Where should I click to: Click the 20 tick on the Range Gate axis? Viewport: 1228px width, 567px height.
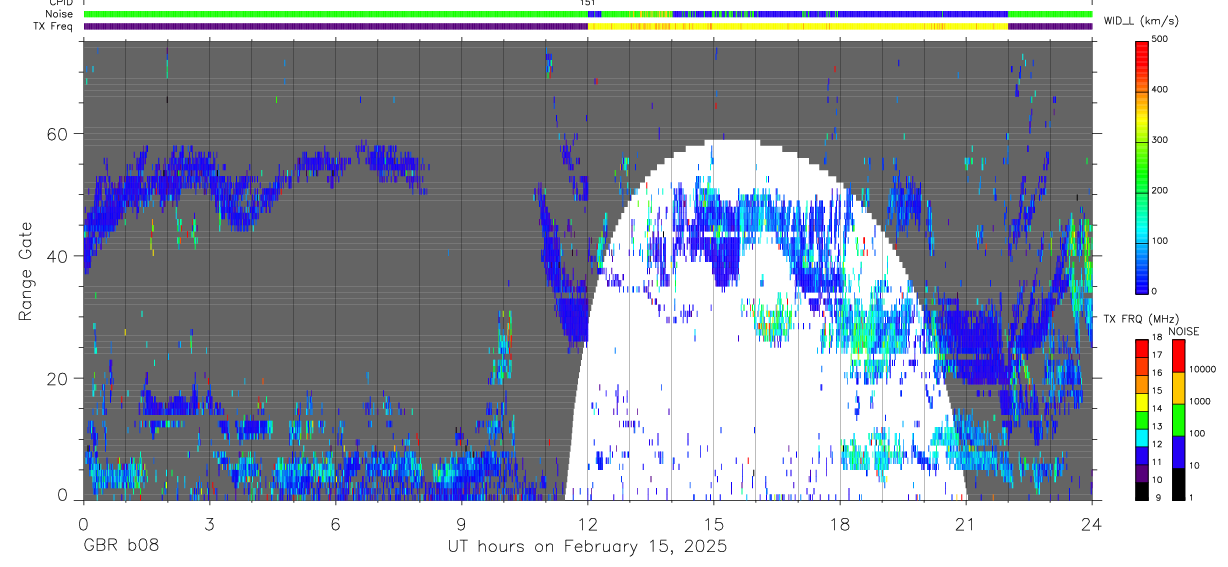coord(58,378)
